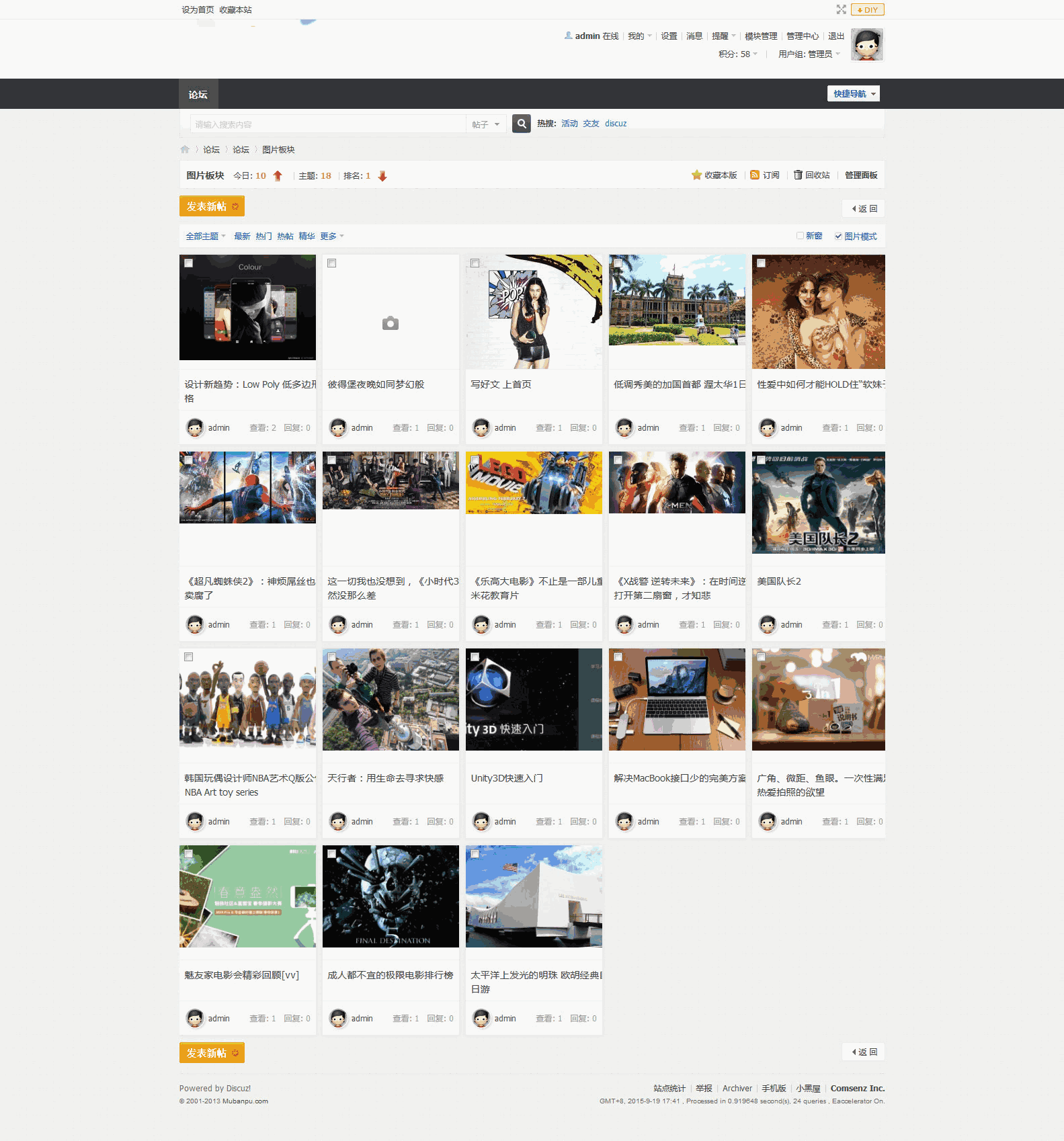Click admin avatar under 魅友家电影会精彩回顾 post
1064x1141 pixels.
[x=195, y=1018]
